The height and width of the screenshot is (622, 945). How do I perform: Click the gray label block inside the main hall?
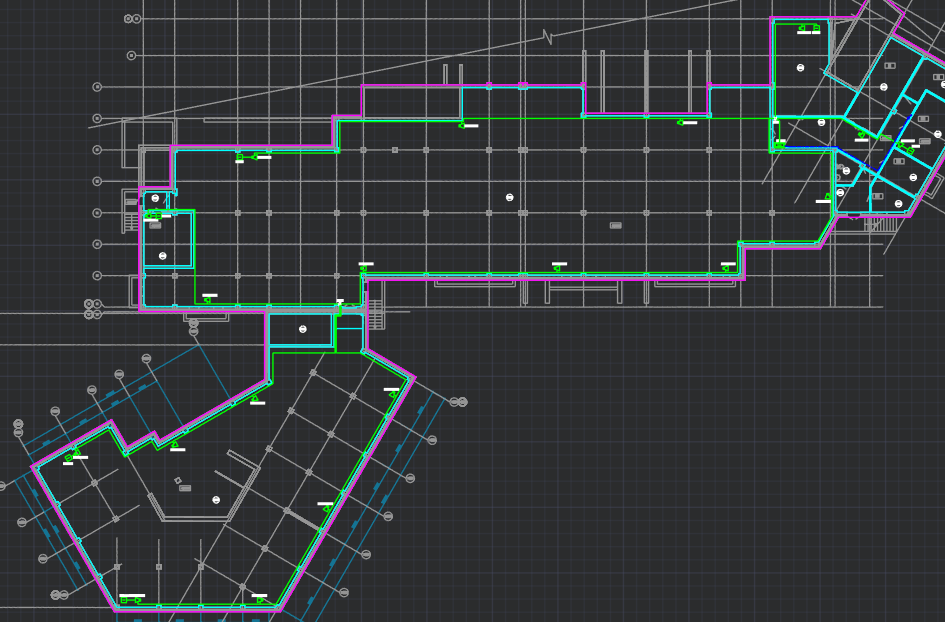pyautogui.click(x=615, y=225)
